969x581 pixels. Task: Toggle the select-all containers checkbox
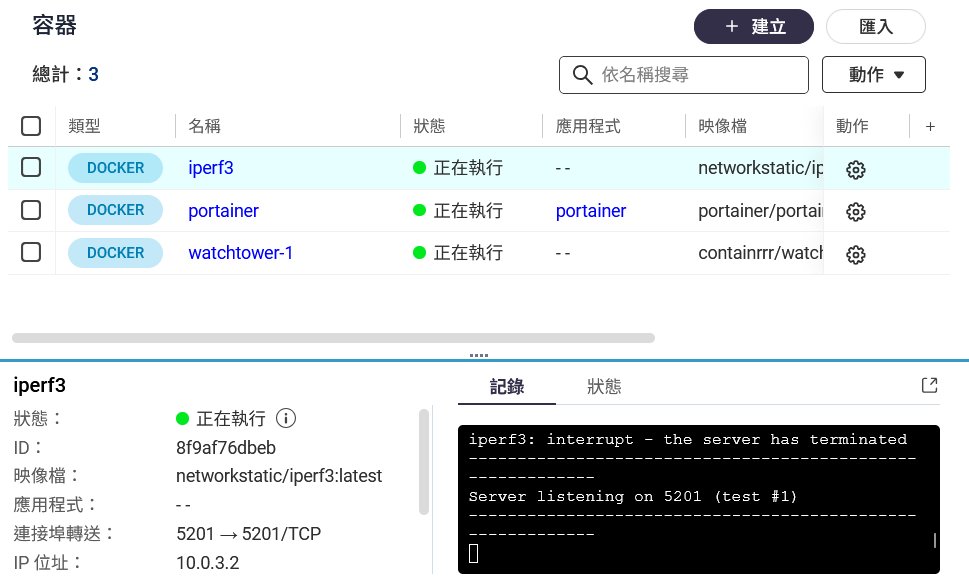pos(31,126)
